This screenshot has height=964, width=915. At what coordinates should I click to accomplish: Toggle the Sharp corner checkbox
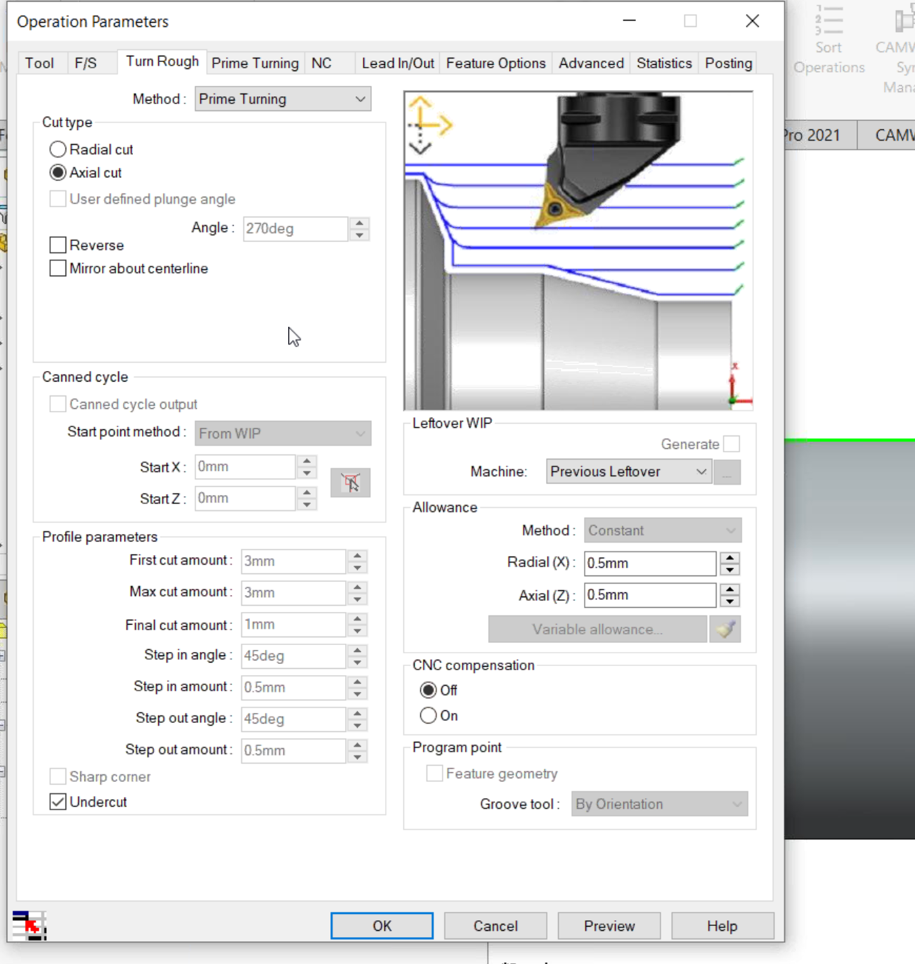tap(58, 776)
